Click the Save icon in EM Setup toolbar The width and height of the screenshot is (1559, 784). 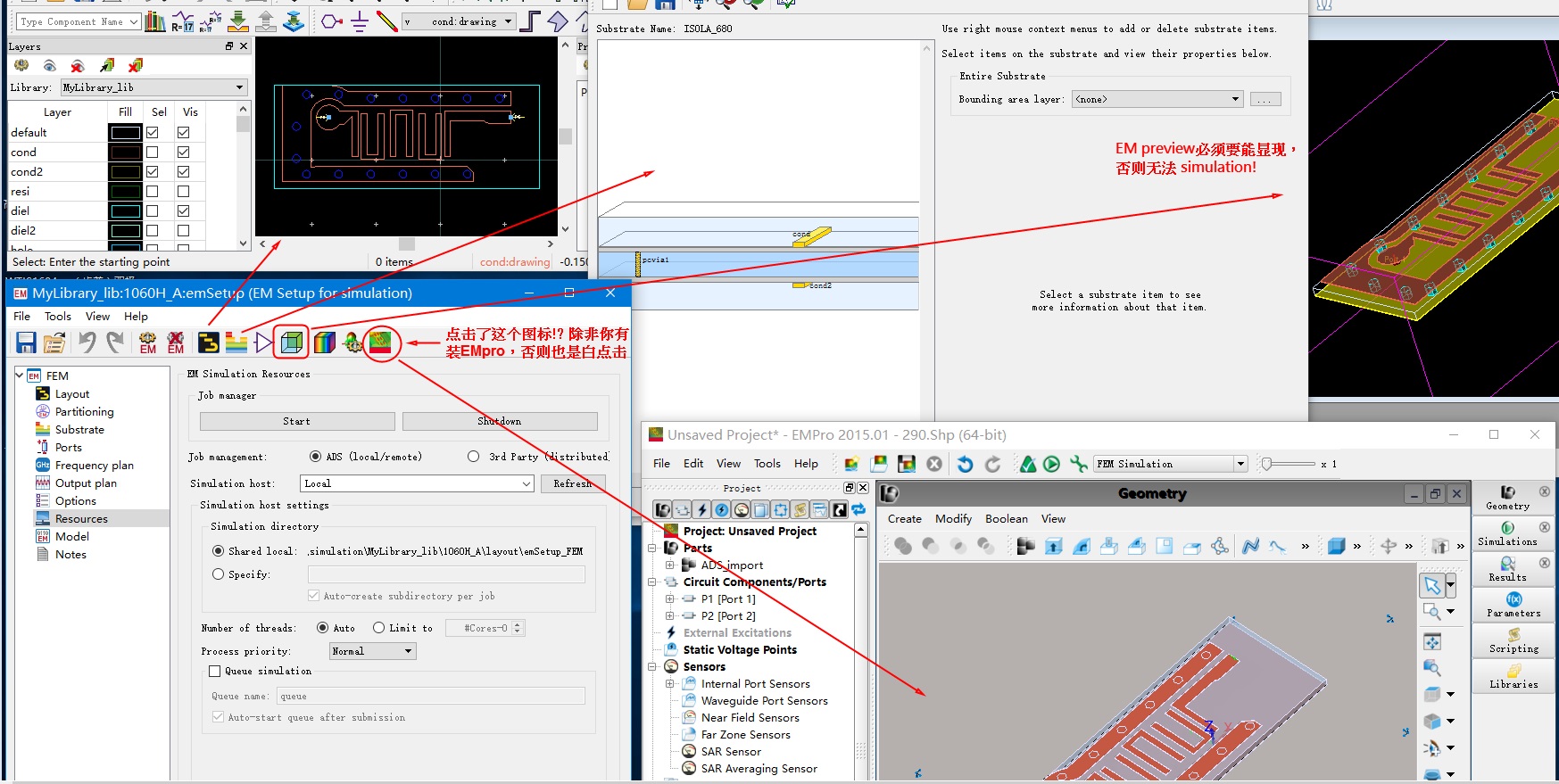pyautogui.click(x=26, y=342)
